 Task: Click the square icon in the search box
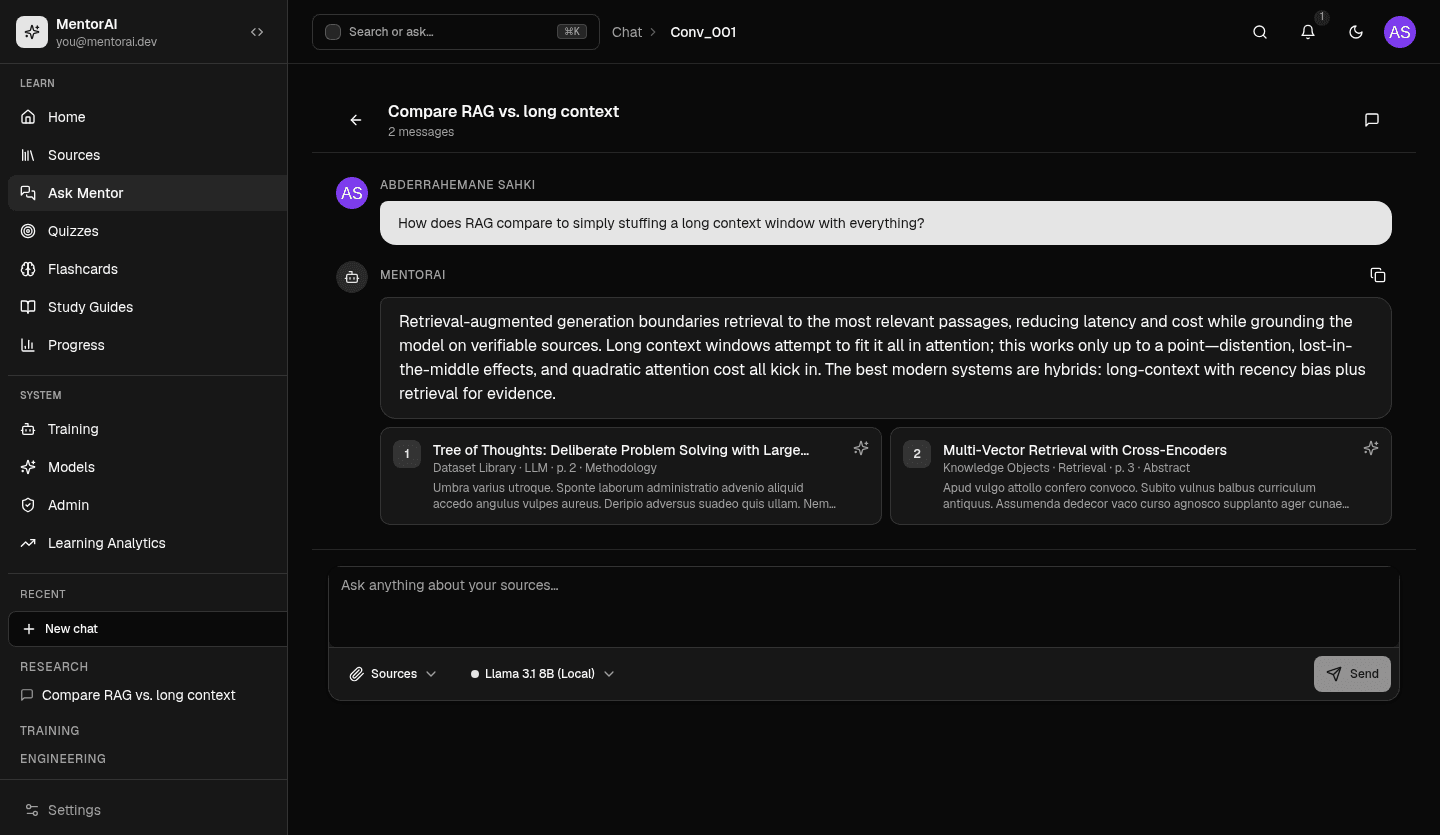point(333,32)
